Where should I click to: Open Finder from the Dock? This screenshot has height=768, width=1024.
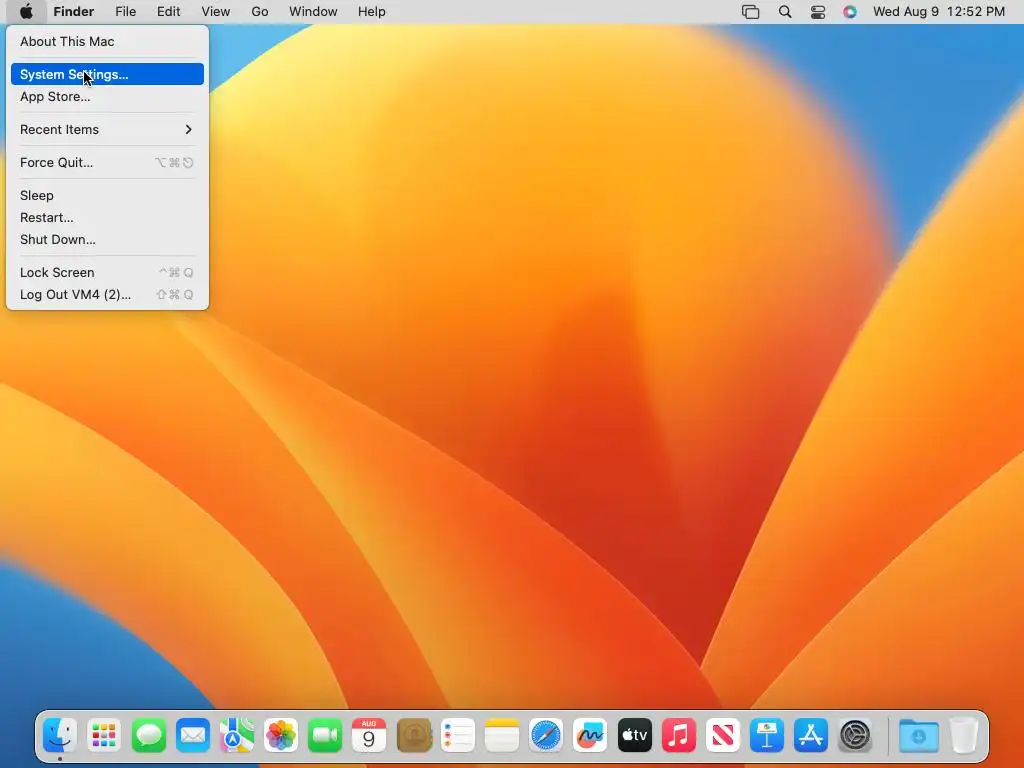tap(60, 735)
